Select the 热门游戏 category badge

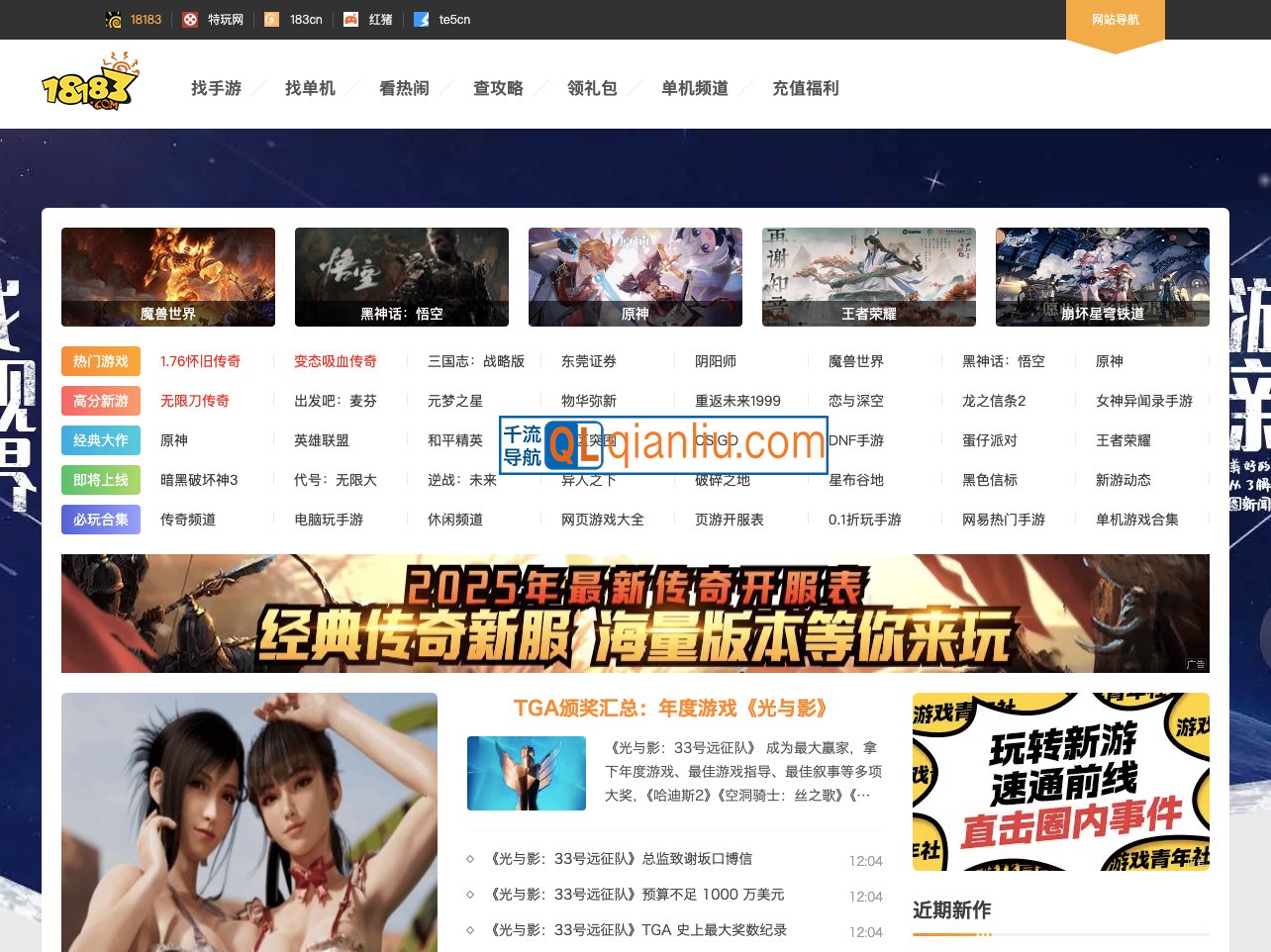tap(100, 361)
